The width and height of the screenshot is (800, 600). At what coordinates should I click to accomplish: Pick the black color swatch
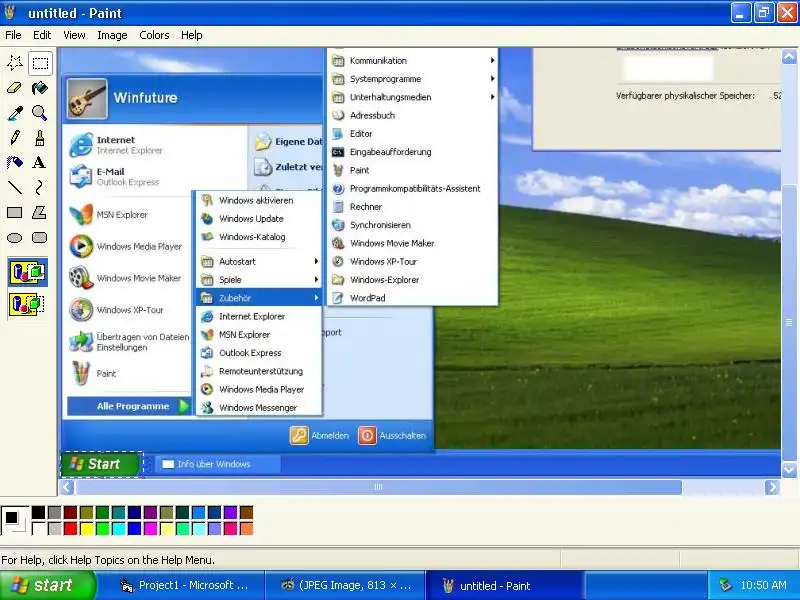click(x=39, y=513)
